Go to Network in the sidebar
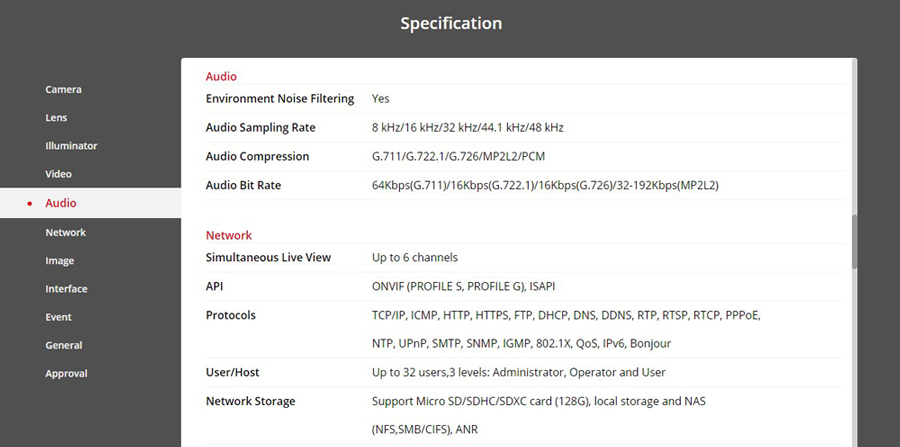 [65, 232]
